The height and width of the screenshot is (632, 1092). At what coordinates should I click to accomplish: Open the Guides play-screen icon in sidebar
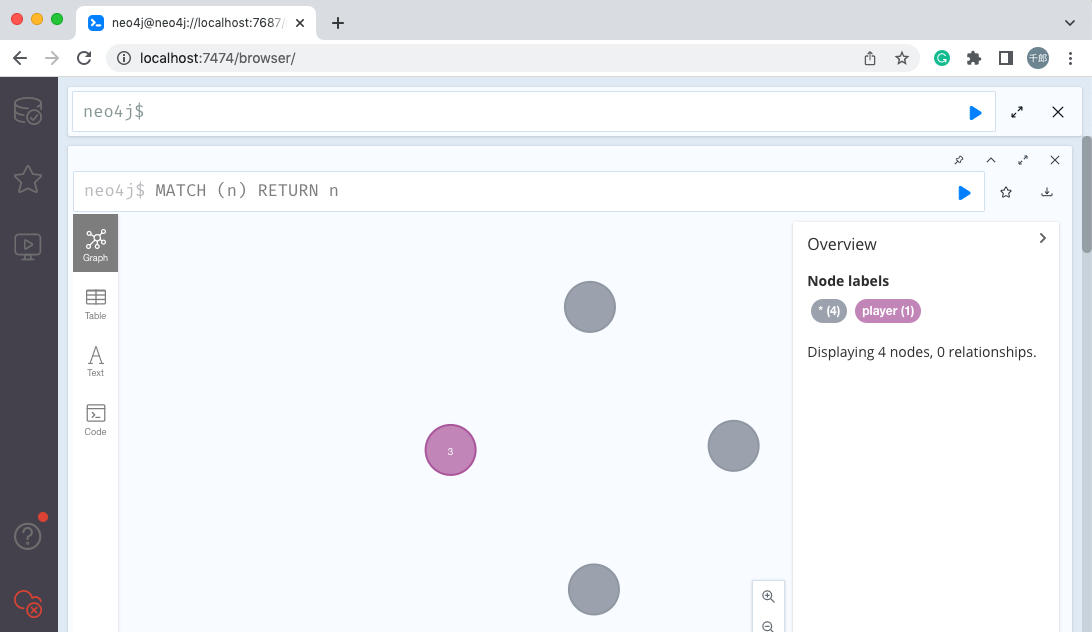tap(28, 247)
